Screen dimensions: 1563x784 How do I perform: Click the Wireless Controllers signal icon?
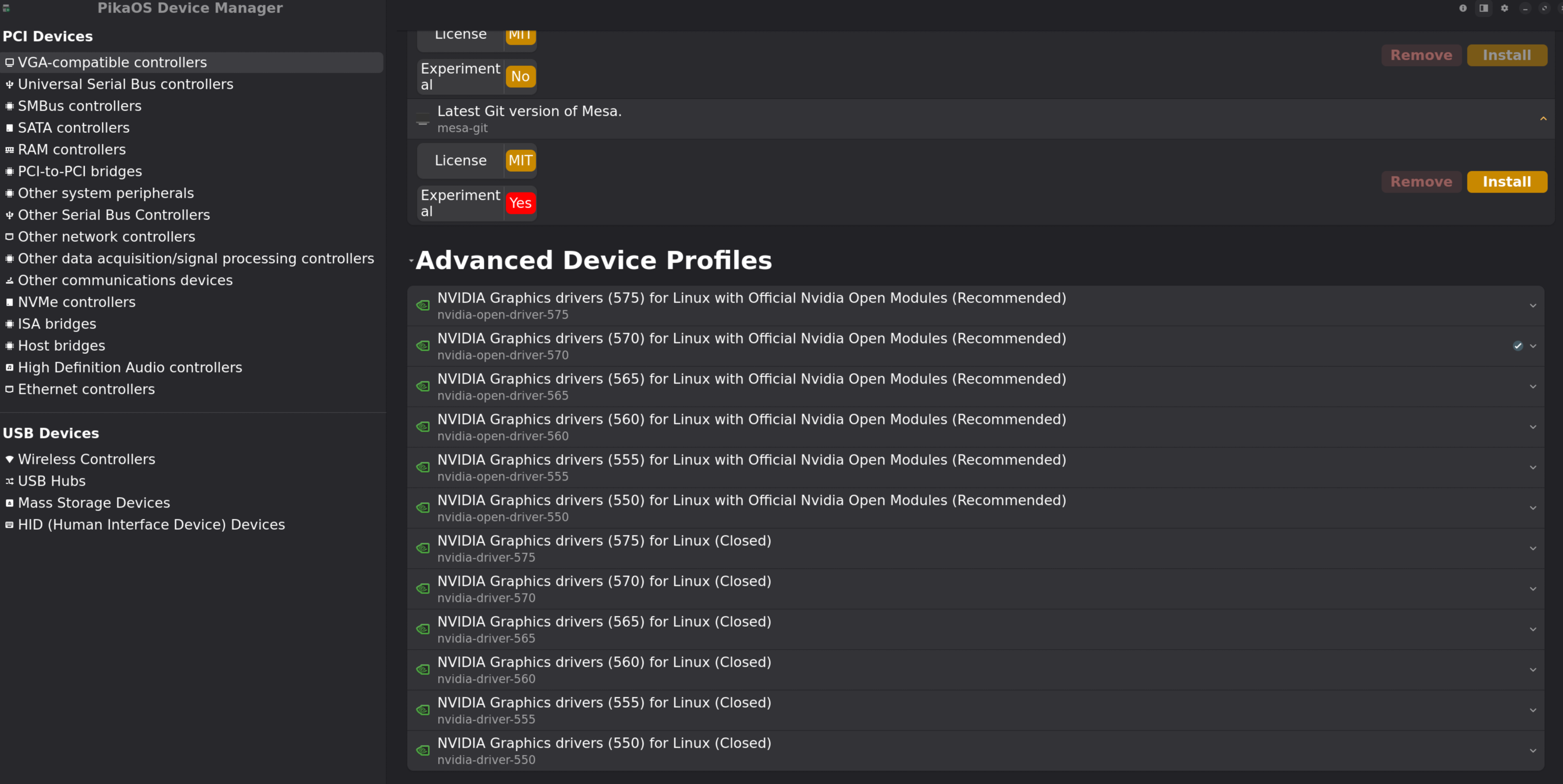pos(9,459)
